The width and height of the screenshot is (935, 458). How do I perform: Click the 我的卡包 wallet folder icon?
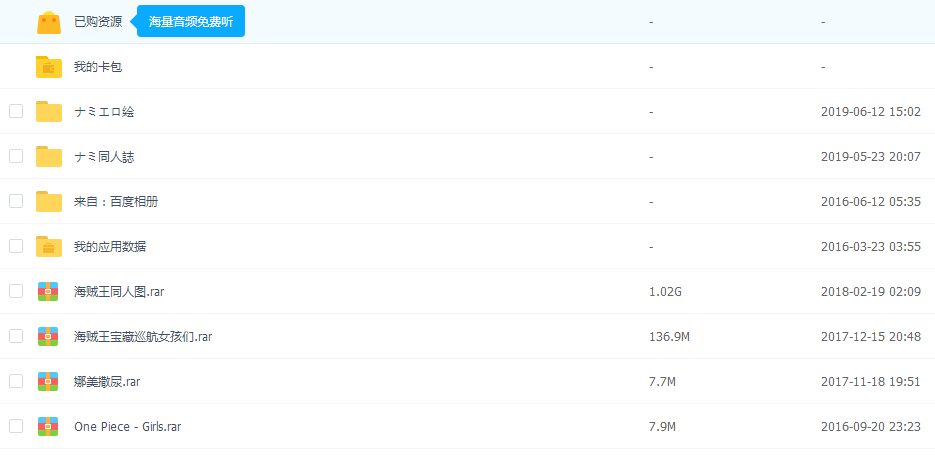[49, 67]
